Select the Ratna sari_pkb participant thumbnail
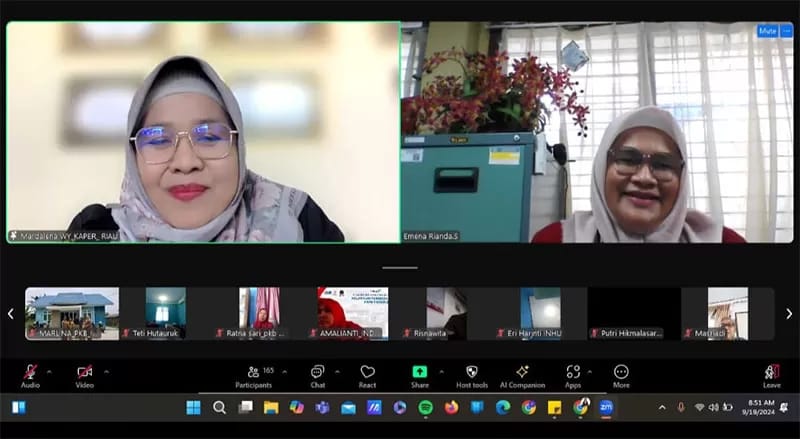Viewport: 800px width, 439px height. pos(259,313)
